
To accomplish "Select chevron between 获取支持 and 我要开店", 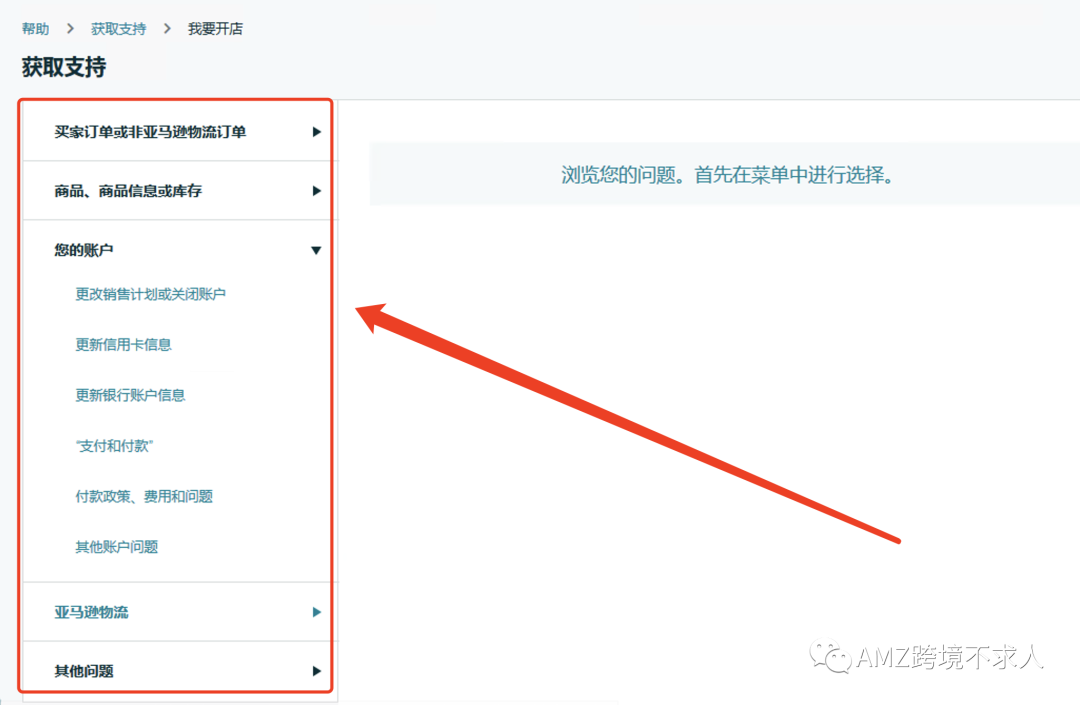I will tap(167, 29).
